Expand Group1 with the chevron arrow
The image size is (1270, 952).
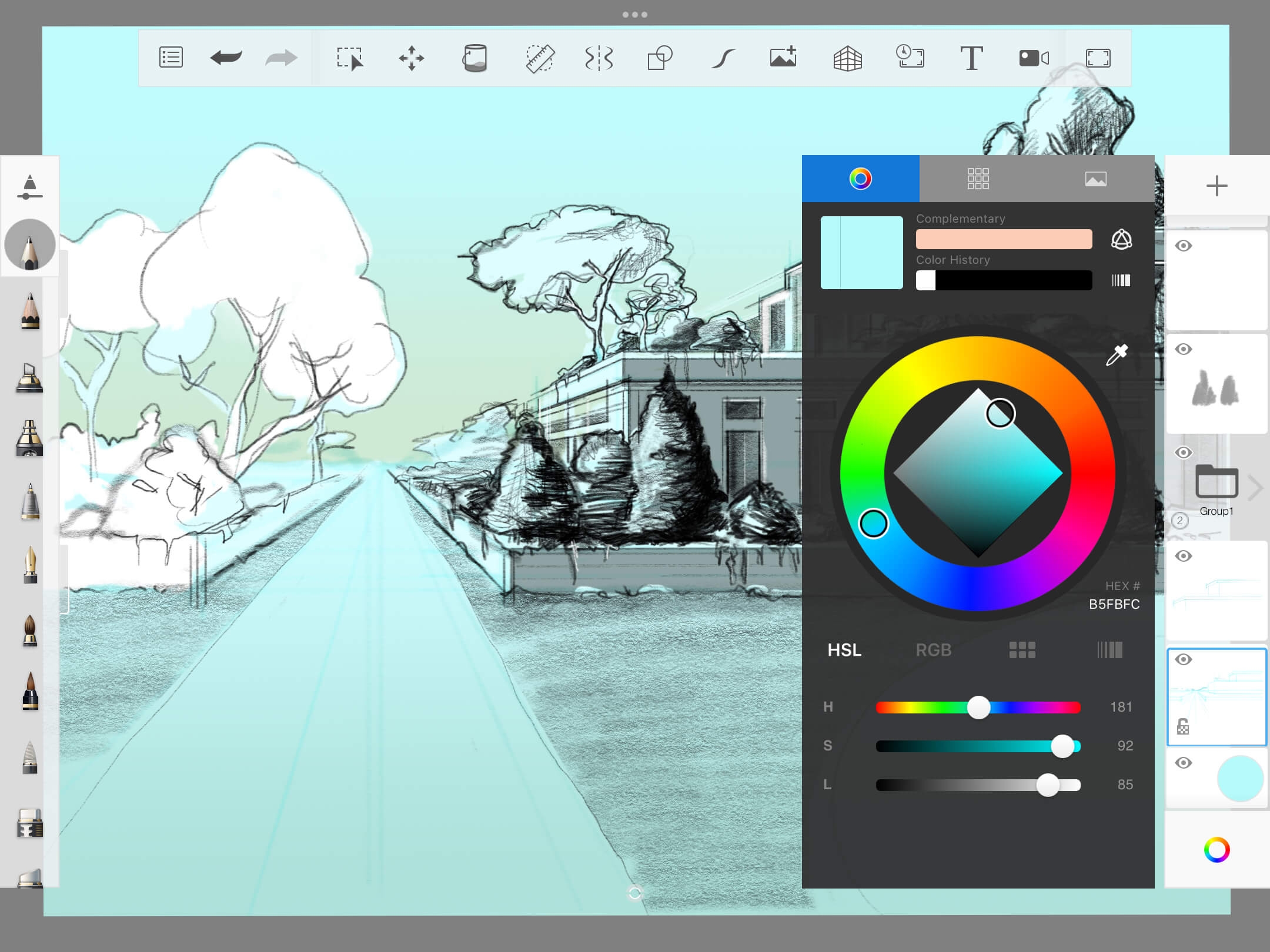[x=1255, y=488]
